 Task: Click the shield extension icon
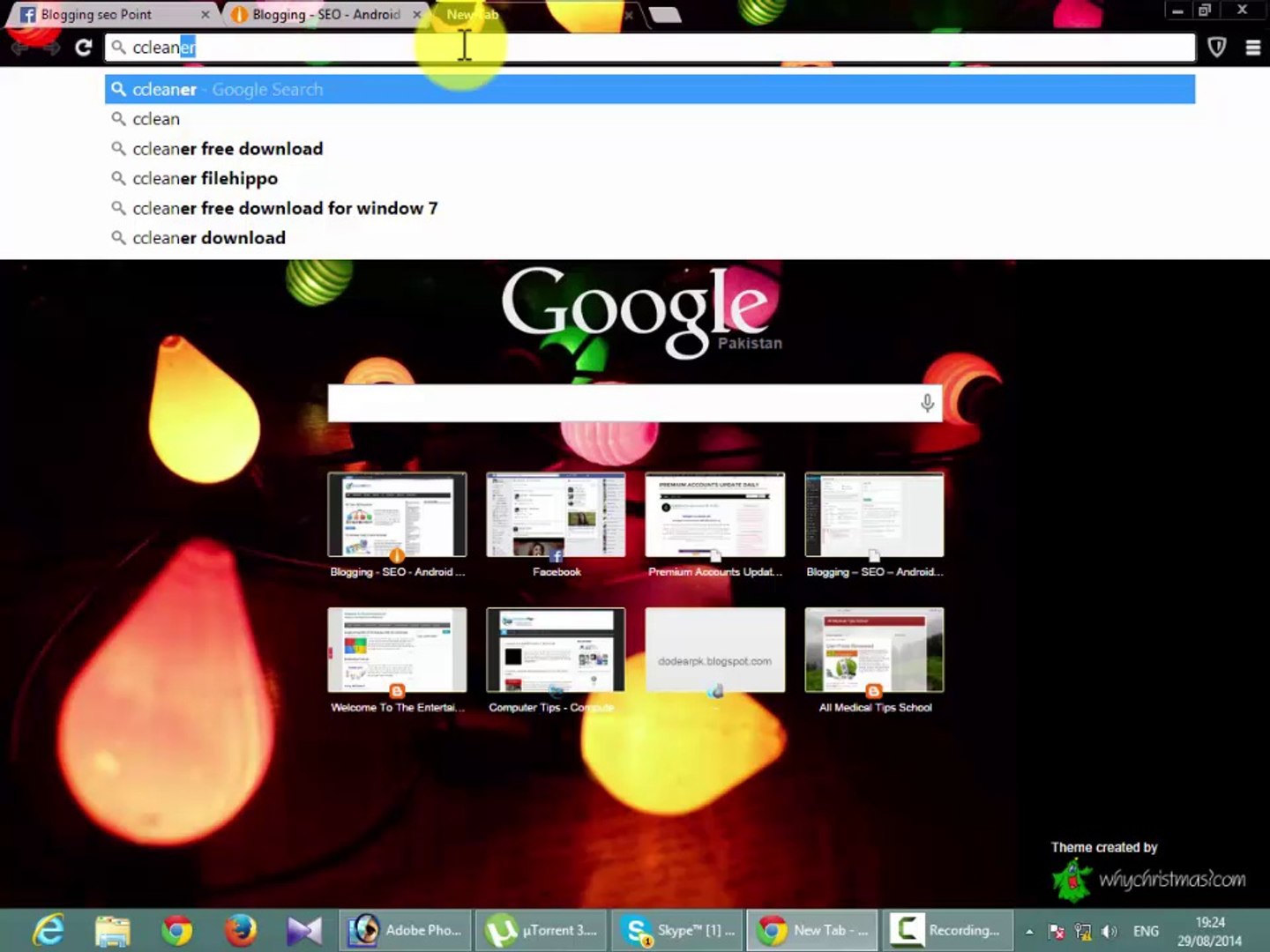point(1217,48)
